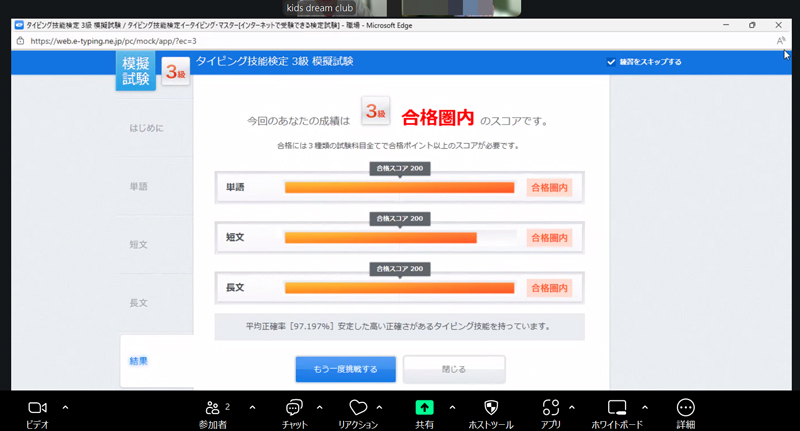Click the Edge browser icon in title bar
Image resolution: width=800 pixels, height=431 pixels.
tap(19, 25)
